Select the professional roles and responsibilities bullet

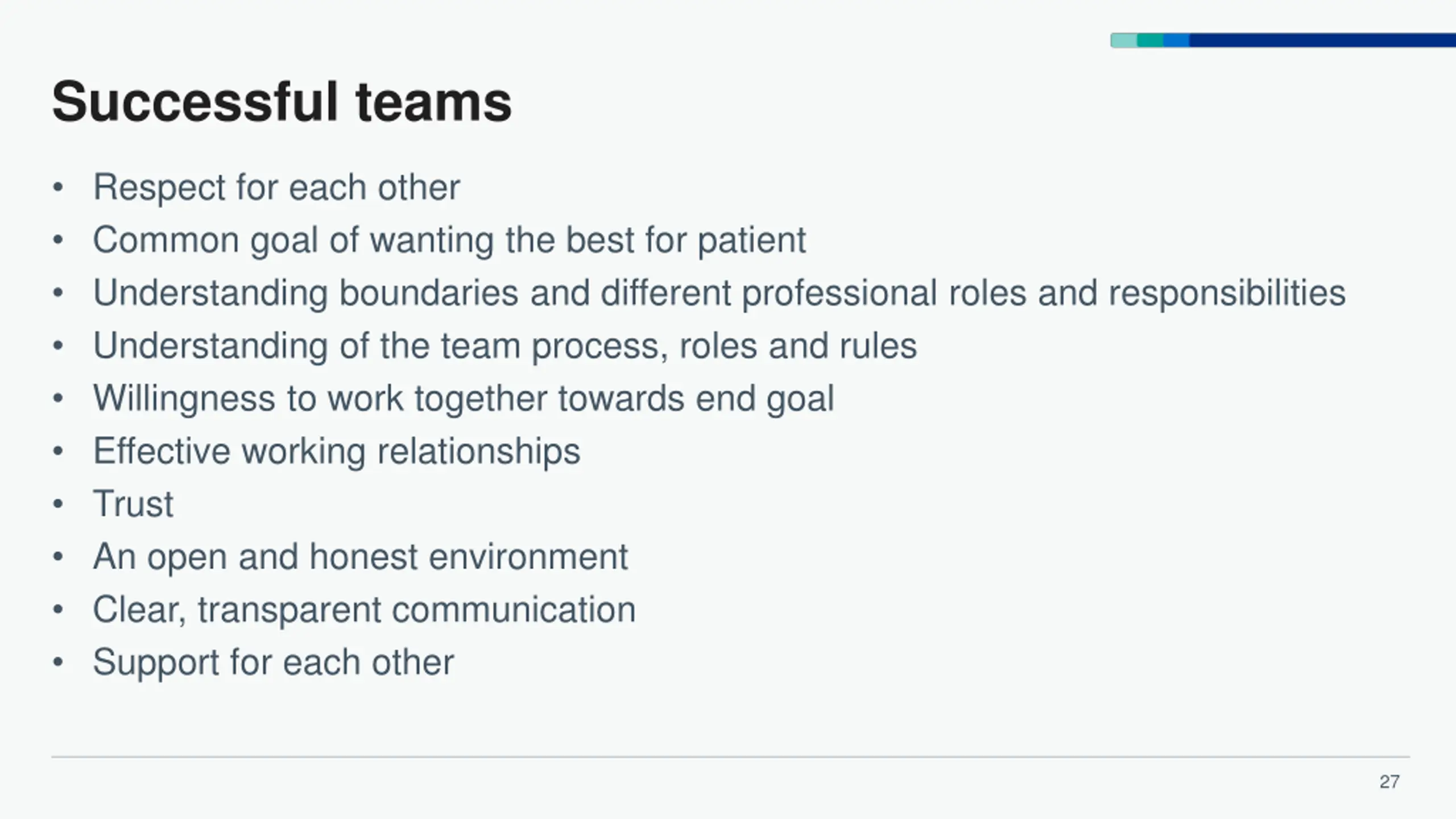coord(719,293)
